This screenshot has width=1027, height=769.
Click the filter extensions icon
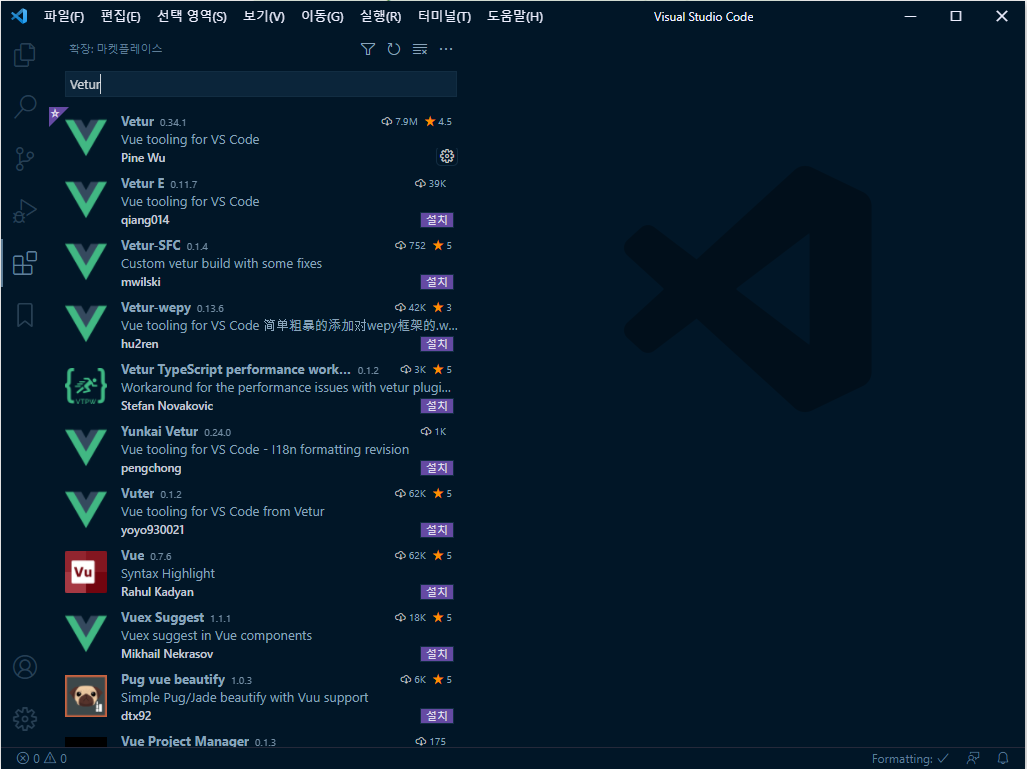point(368,49)
